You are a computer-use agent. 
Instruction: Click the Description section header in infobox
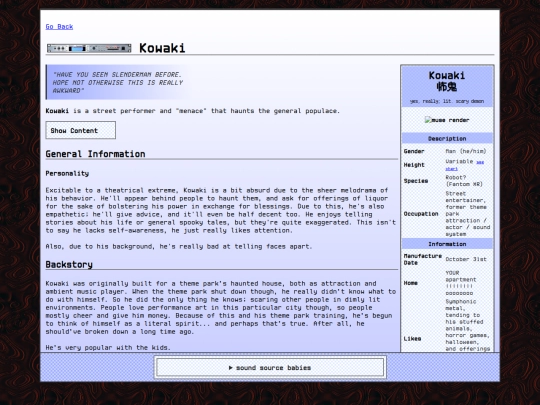(x=447, y=138)
